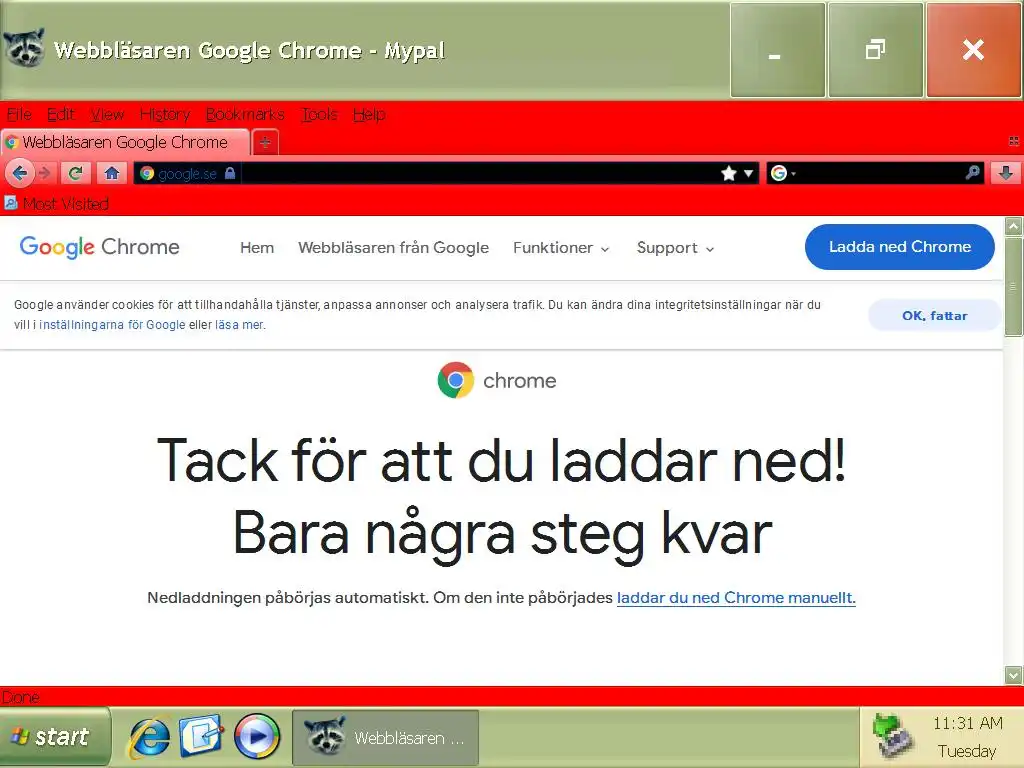
Task: Accept cookies with OK, fattar
Action: coord(935,315)
